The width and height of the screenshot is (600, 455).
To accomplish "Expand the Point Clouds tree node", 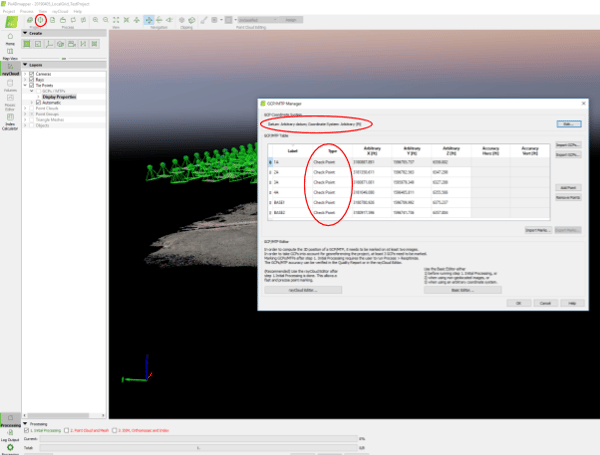I will pyautogui.click(x=27, y=108).
